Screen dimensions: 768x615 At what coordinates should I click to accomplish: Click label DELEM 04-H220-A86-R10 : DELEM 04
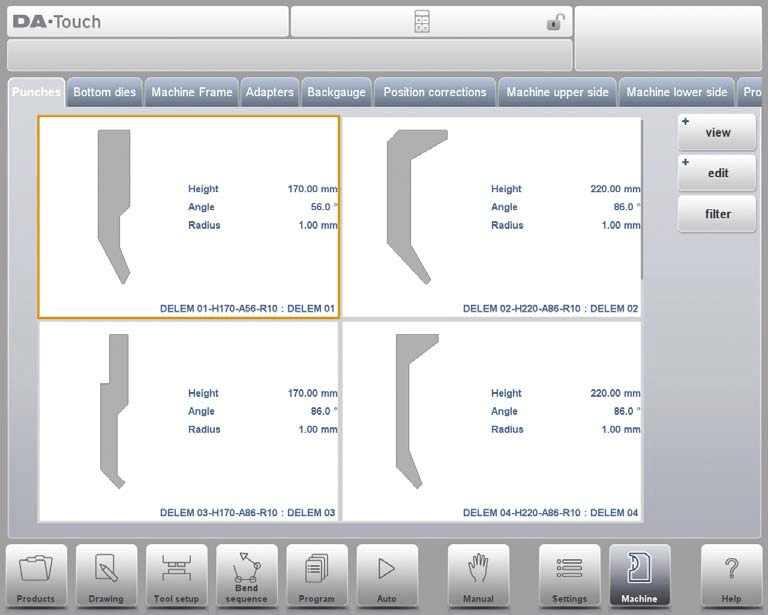coord(551,513)
